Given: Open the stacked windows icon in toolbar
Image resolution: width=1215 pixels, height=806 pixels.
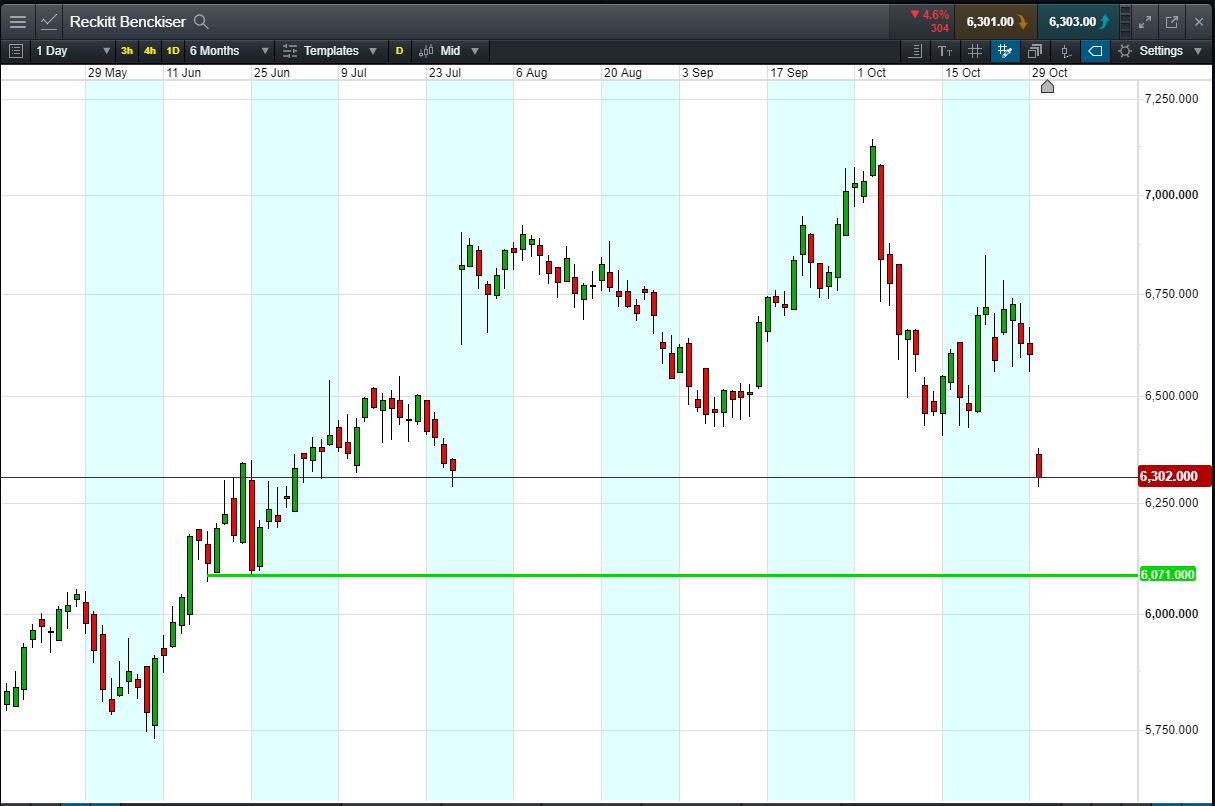Looking at the screenshot, I should [1035, 51].
